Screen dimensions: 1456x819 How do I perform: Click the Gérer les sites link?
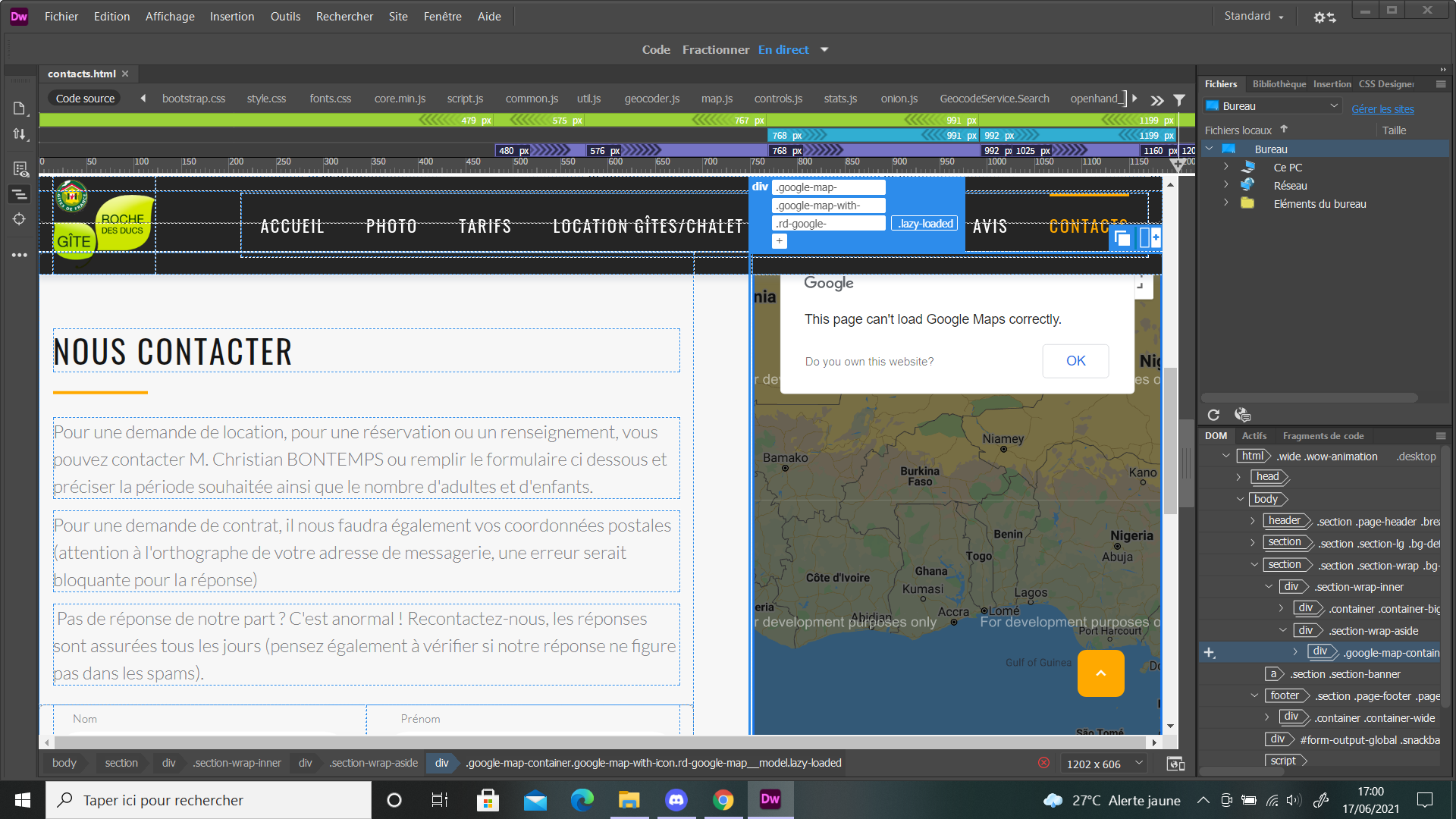click(1382, 109)
